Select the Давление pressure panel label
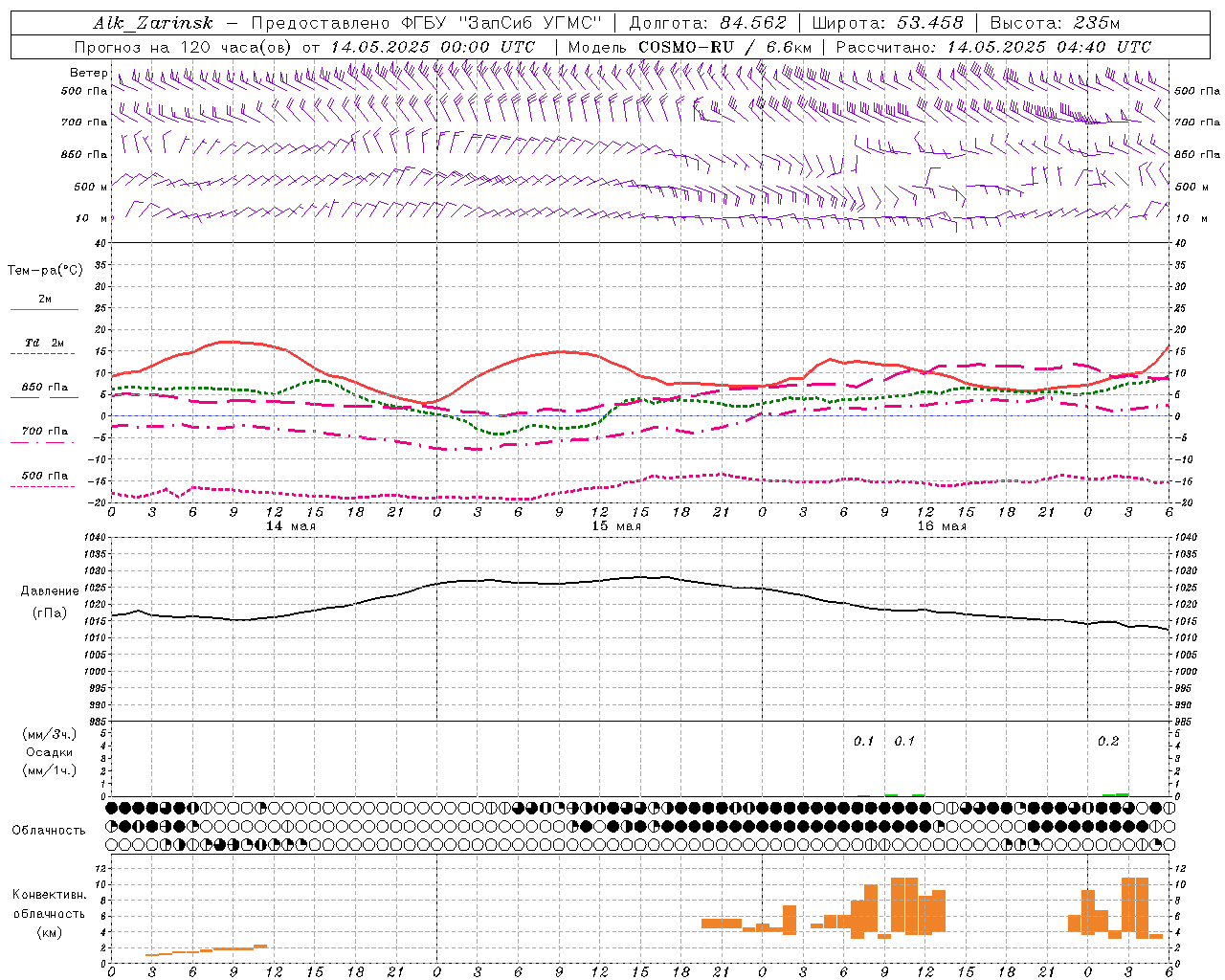This screenshot has width=1225, height=980. [50, 591]
